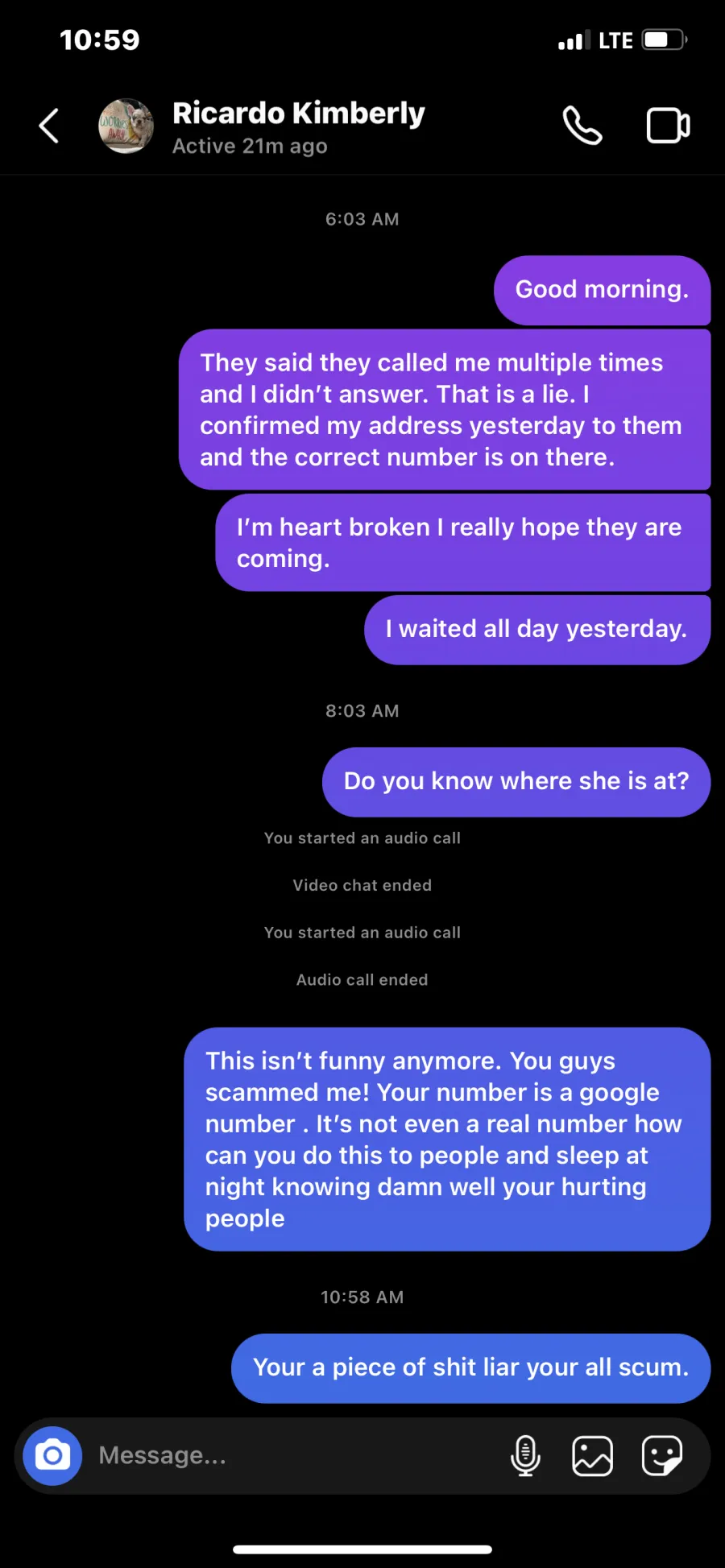Image resolution: width=725 pixels, height=1568 pixels.
Task: Select the "This isn't funny anymore" message
Action: pos(447,1139)
